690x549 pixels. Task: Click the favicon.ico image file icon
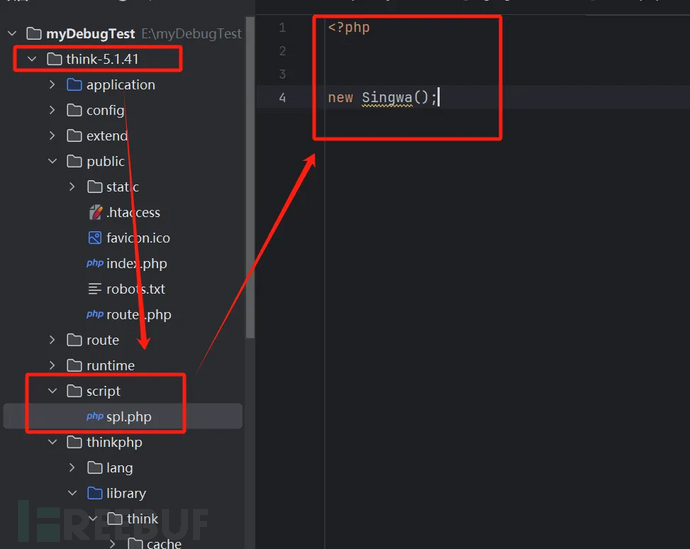(95, 238)
